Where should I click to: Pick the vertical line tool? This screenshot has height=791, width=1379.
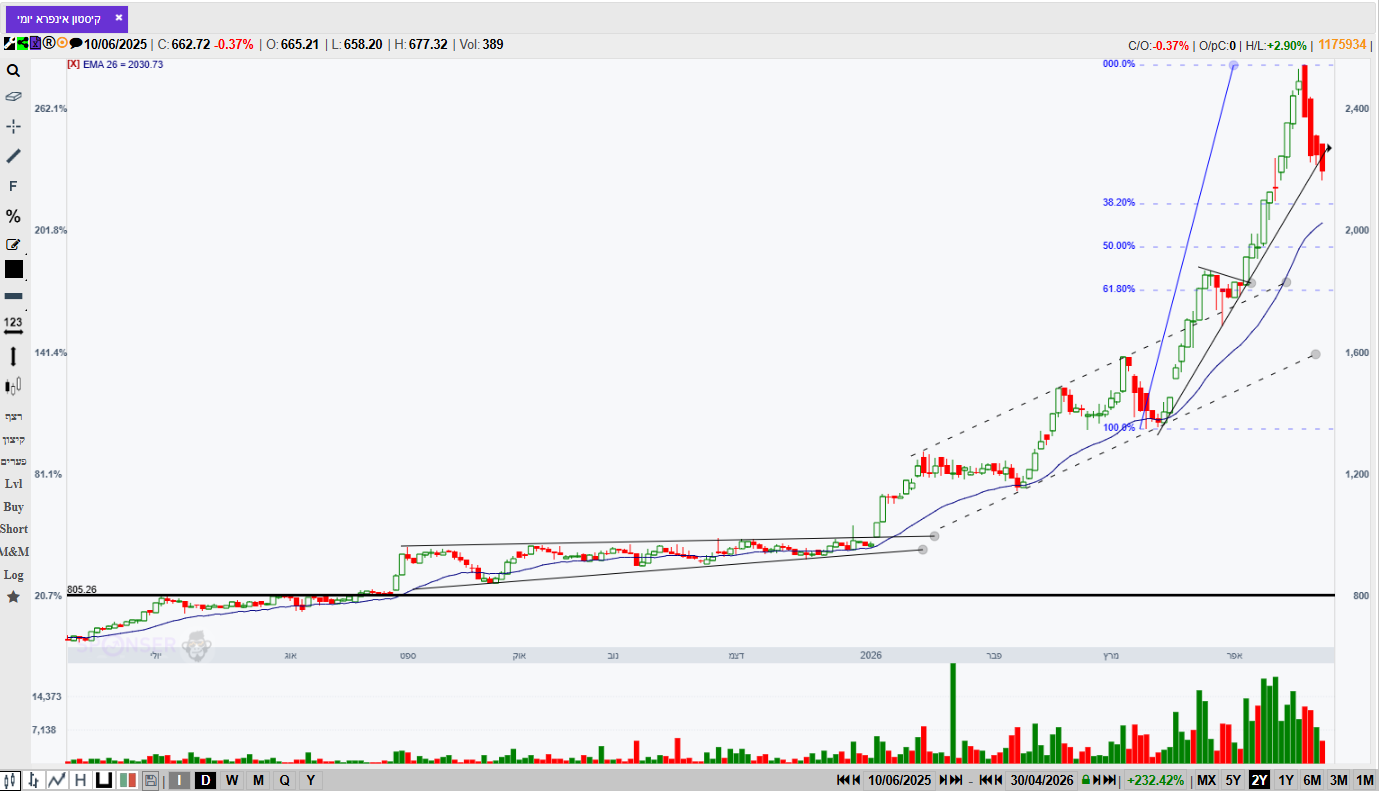[13, 356]
